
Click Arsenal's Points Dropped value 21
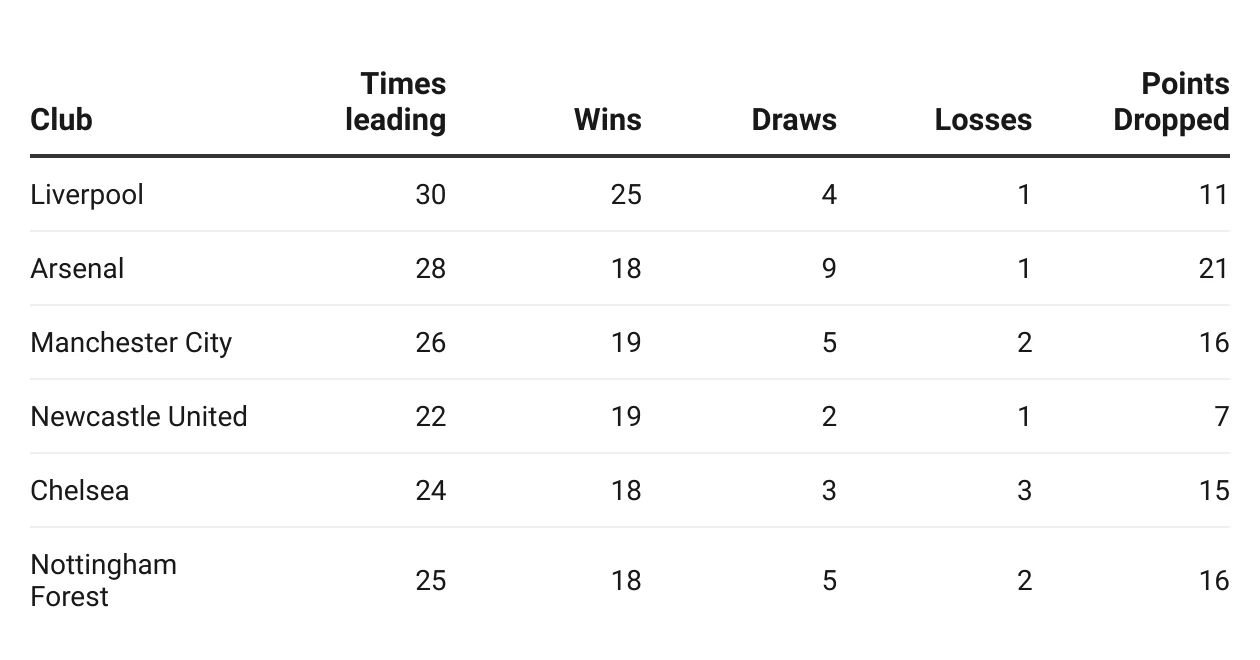coord(1213,268)
